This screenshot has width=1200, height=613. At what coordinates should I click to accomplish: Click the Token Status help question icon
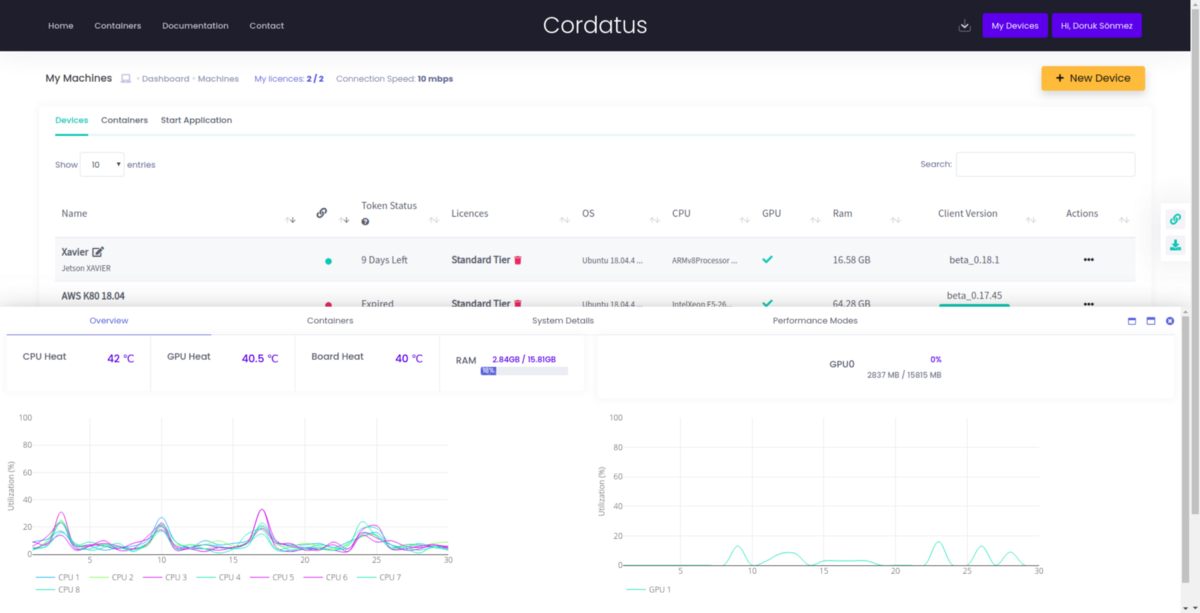tap(365, 221)
